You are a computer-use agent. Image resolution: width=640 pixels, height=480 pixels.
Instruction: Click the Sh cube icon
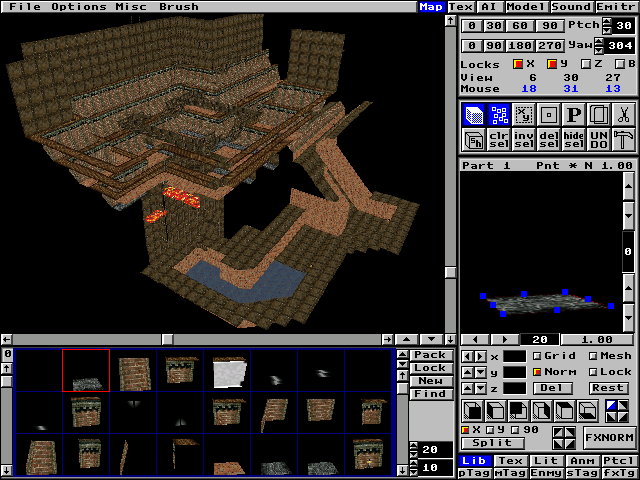click(x=473, y=140)
